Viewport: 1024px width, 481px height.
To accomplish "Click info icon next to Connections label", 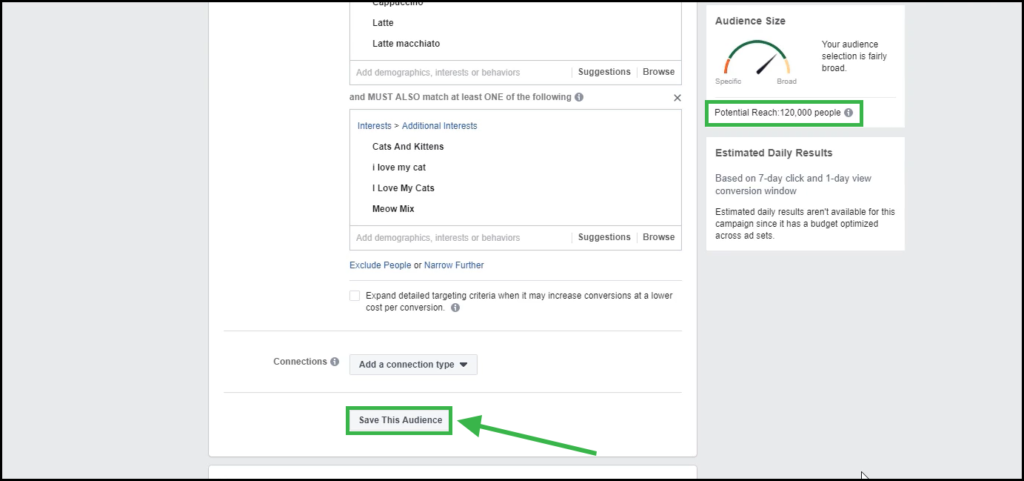I will click(x=334, y=362).
